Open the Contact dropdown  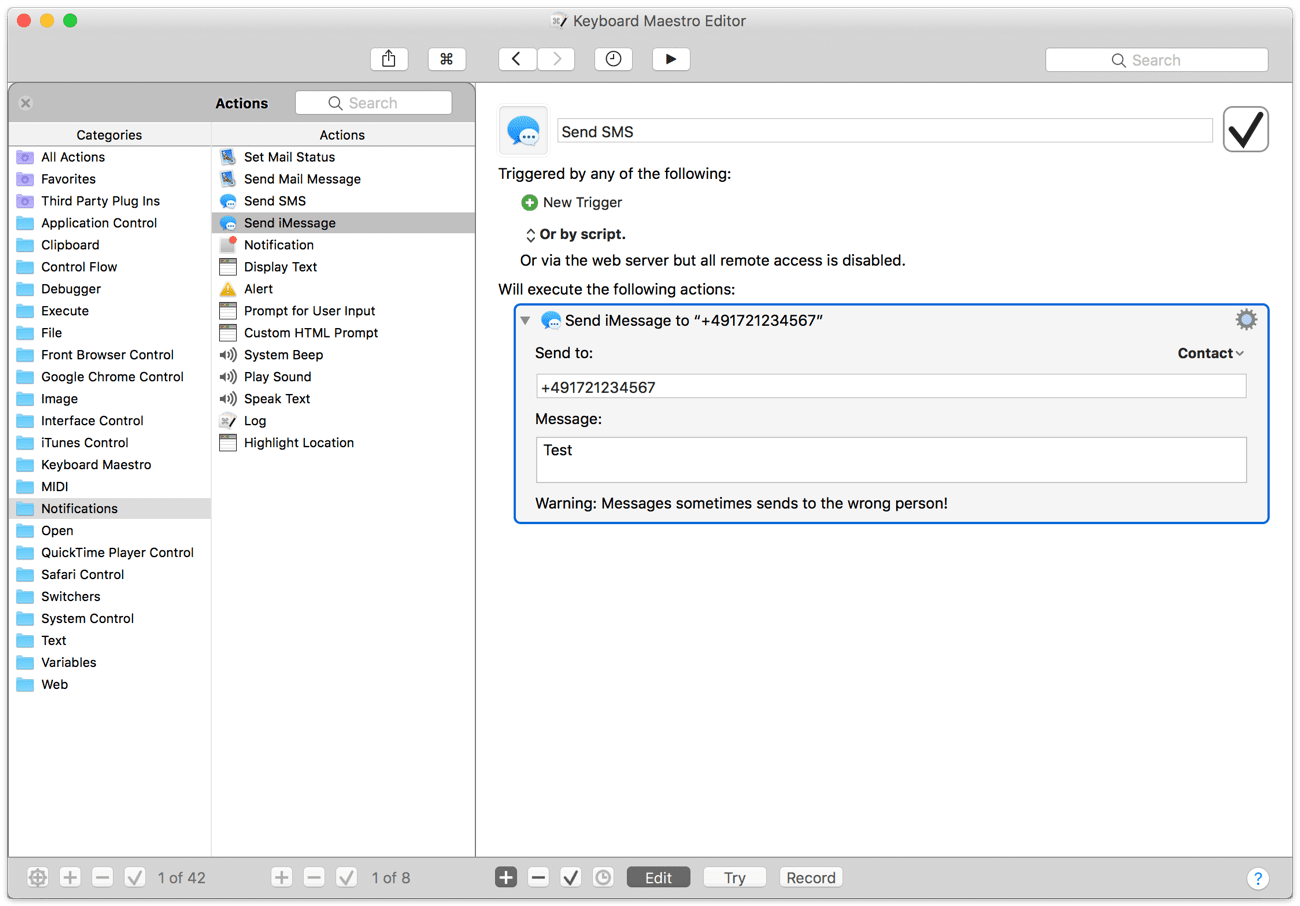[x=1211, y=353]
